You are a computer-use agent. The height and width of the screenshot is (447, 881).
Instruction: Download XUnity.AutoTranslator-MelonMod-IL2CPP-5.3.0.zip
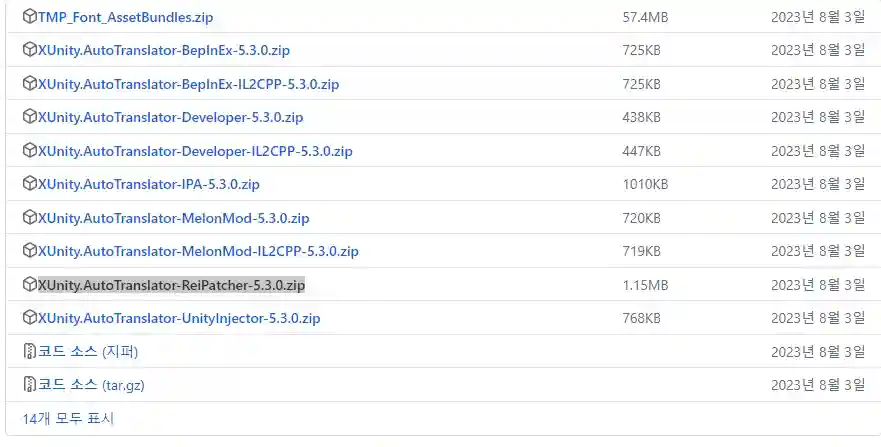[198, 251]
